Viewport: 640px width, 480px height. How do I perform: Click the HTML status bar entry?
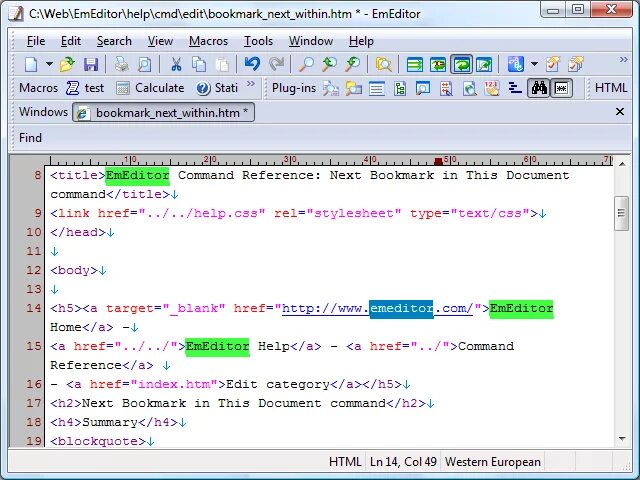click(345, 462)
